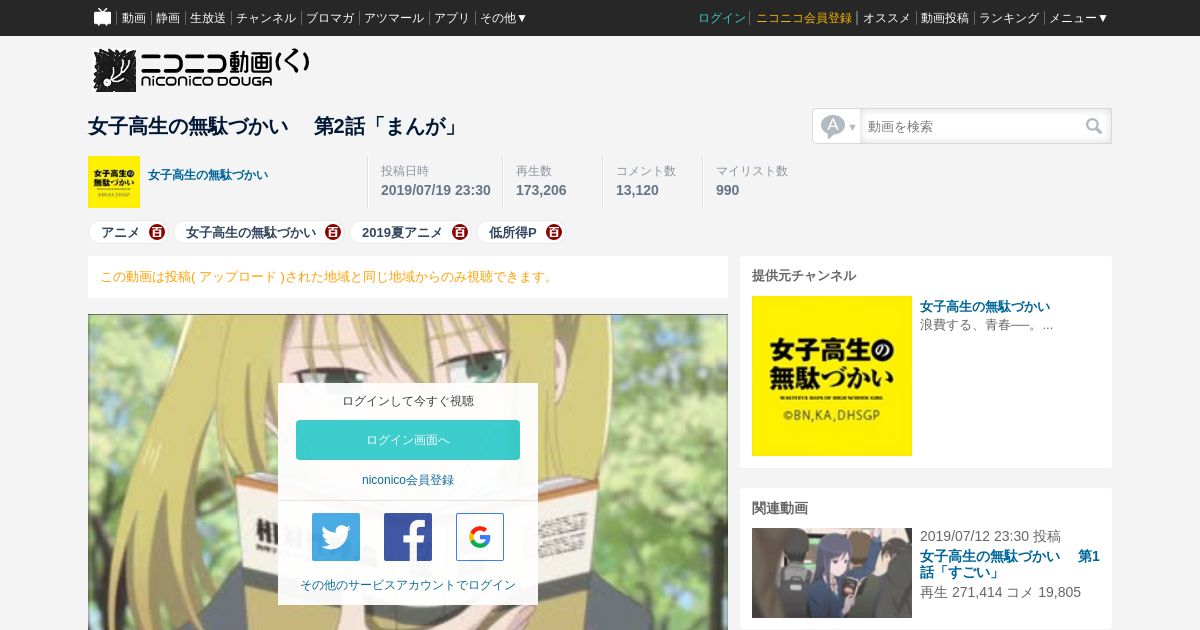Click the mylist count 990
This screenshot has height=630, width=1200.
coord(728,190)
